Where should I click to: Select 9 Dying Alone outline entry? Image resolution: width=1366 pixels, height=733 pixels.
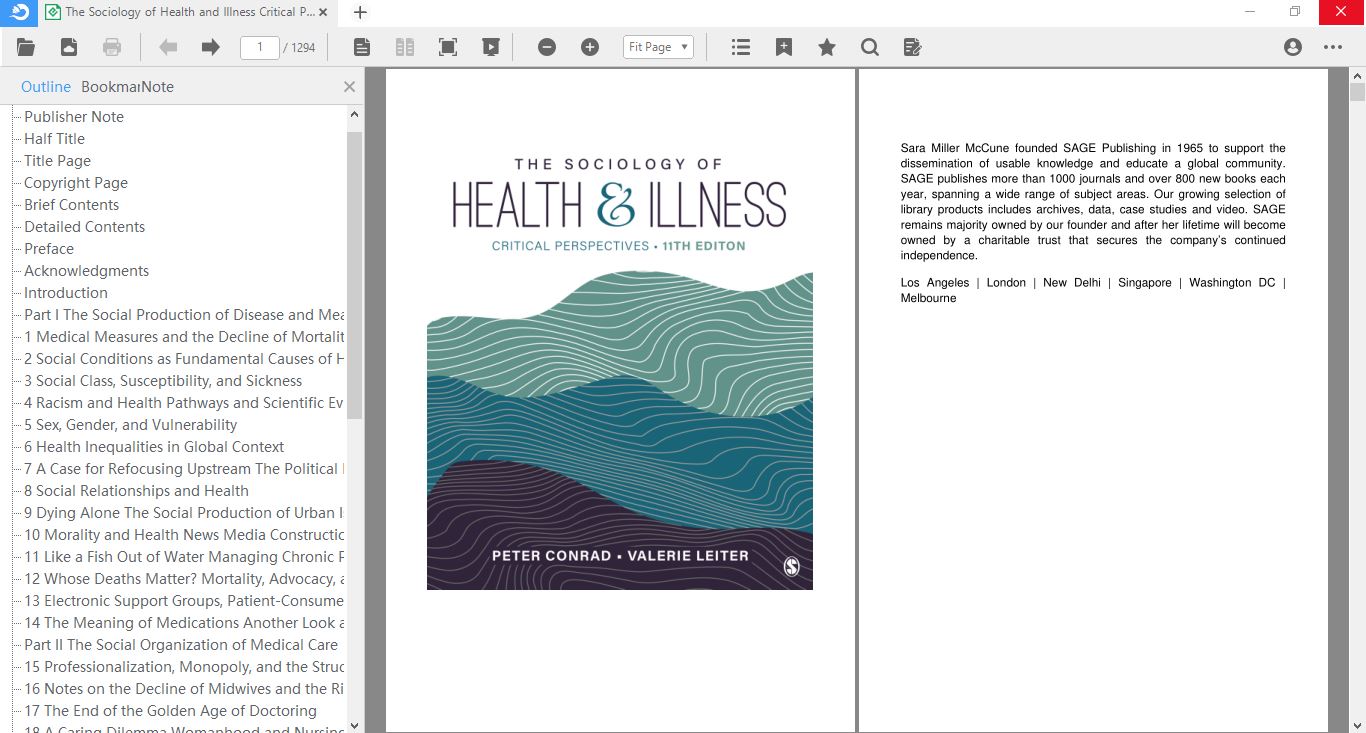tap(184, 513)
